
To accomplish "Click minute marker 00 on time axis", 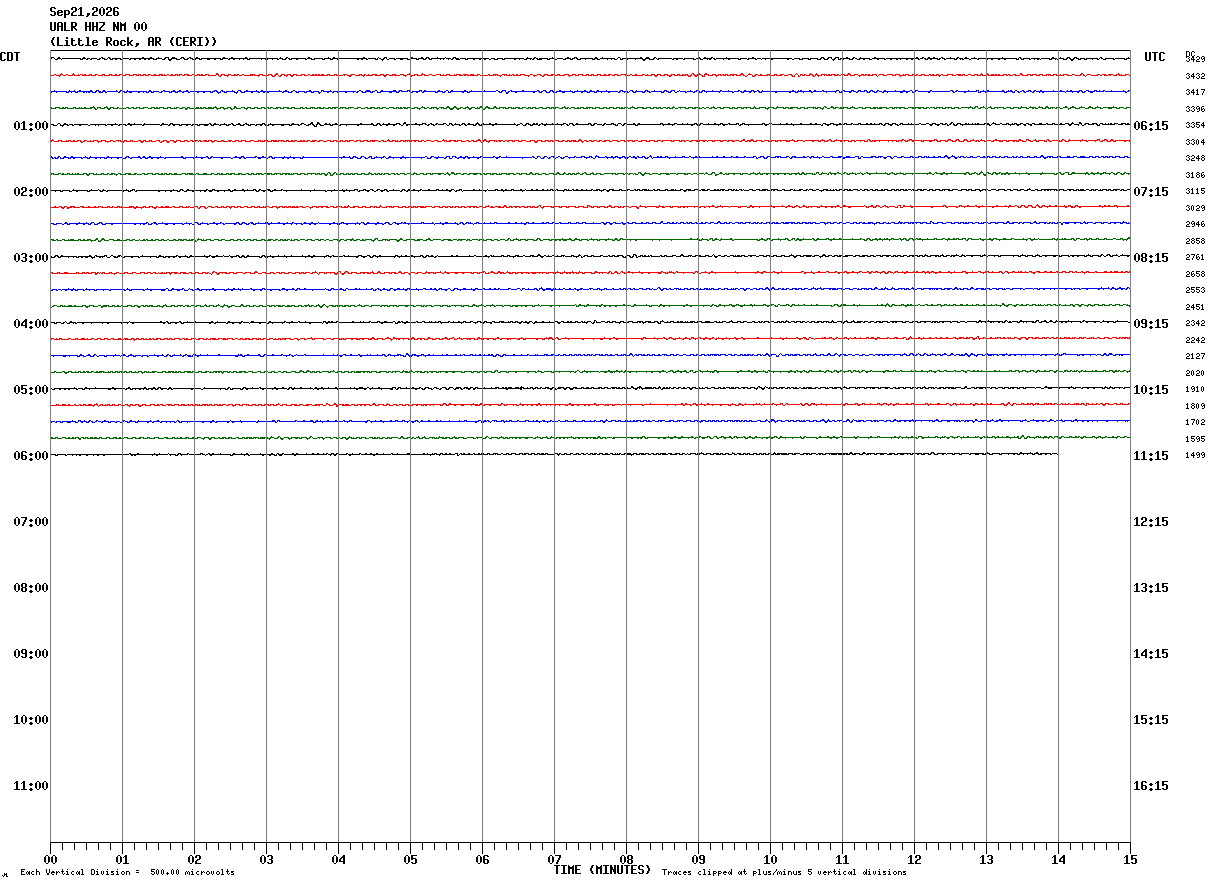I will (x=50, y=860).
